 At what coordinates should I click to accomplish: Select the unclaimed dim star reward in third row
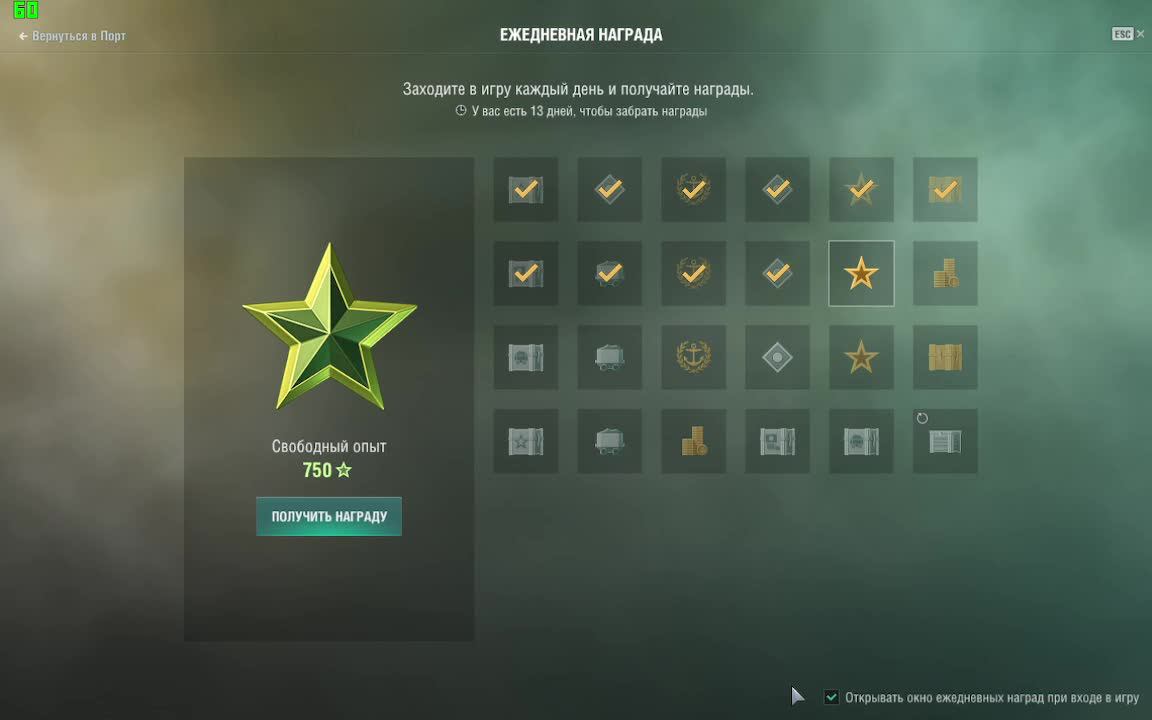pos(861,357)
